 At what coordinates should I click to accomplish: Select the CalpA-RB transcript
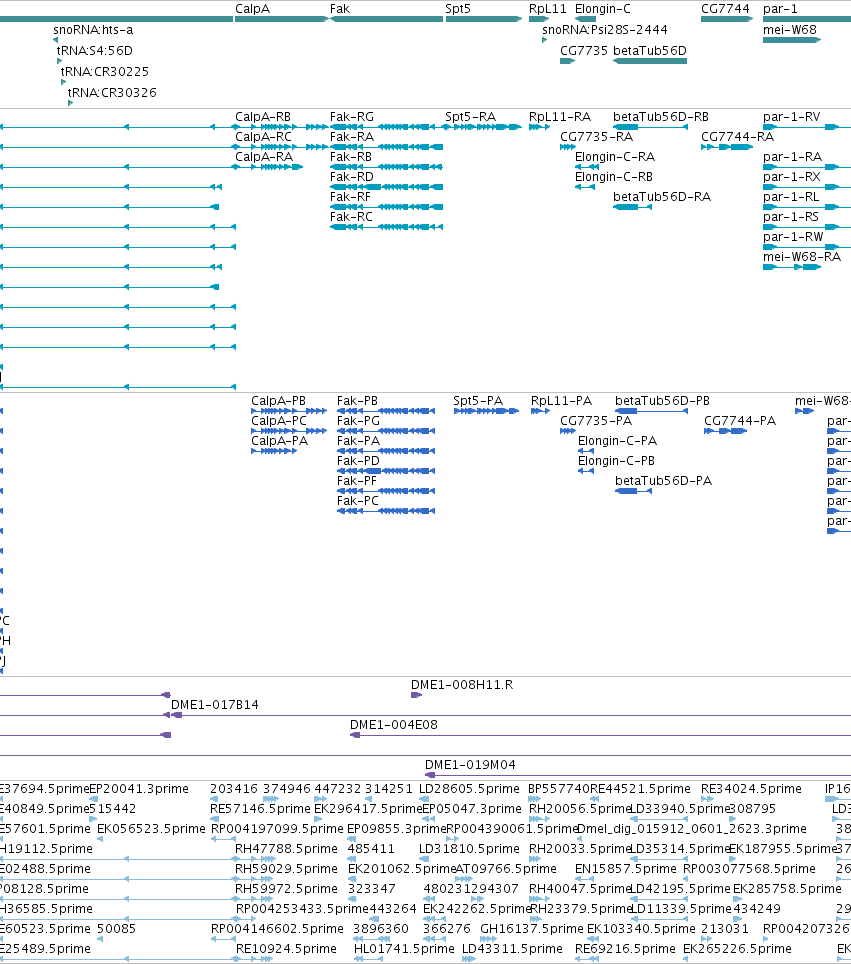pos(280,127)
